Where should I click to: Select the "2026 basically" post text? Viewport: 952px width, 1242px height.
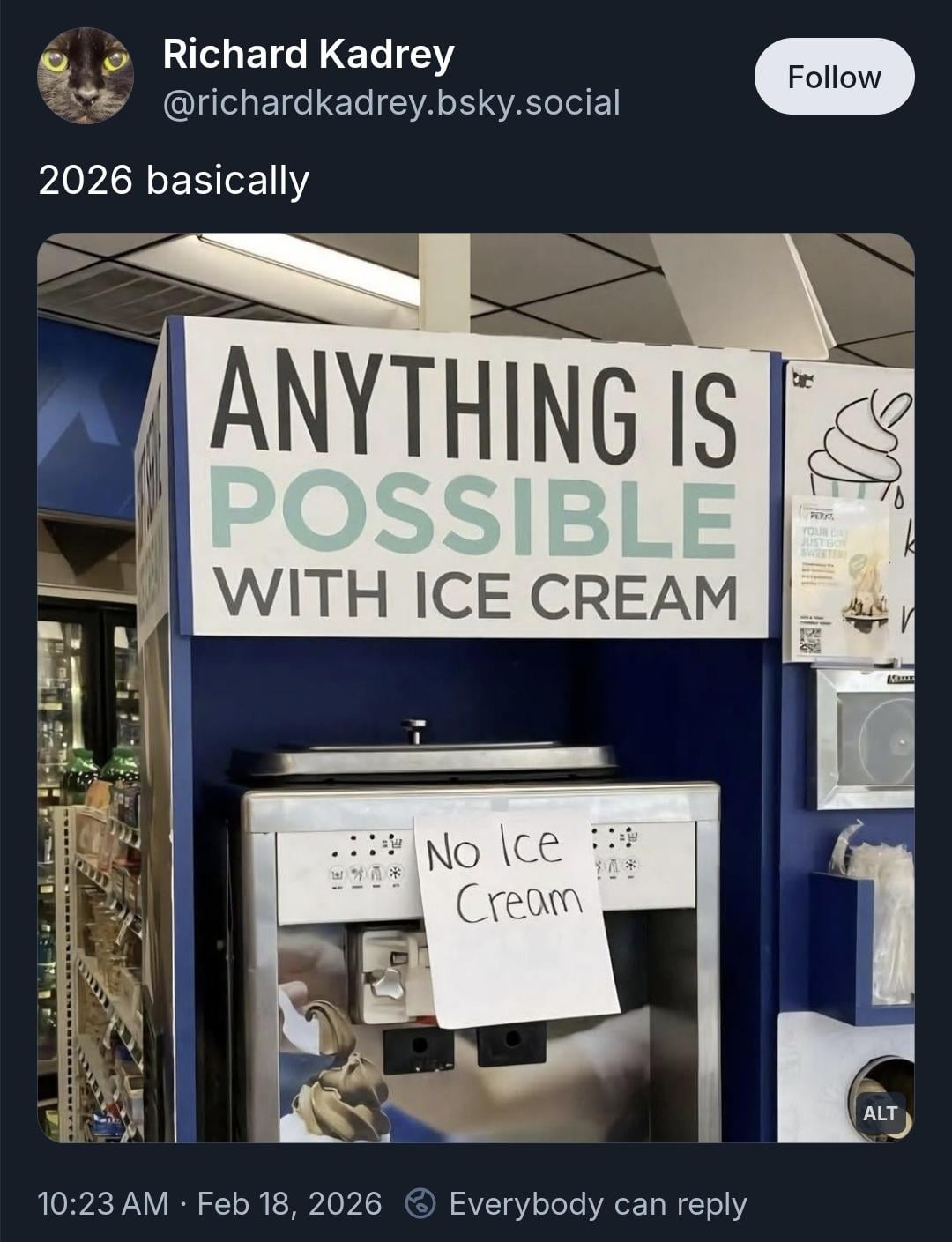pos(174,181)
